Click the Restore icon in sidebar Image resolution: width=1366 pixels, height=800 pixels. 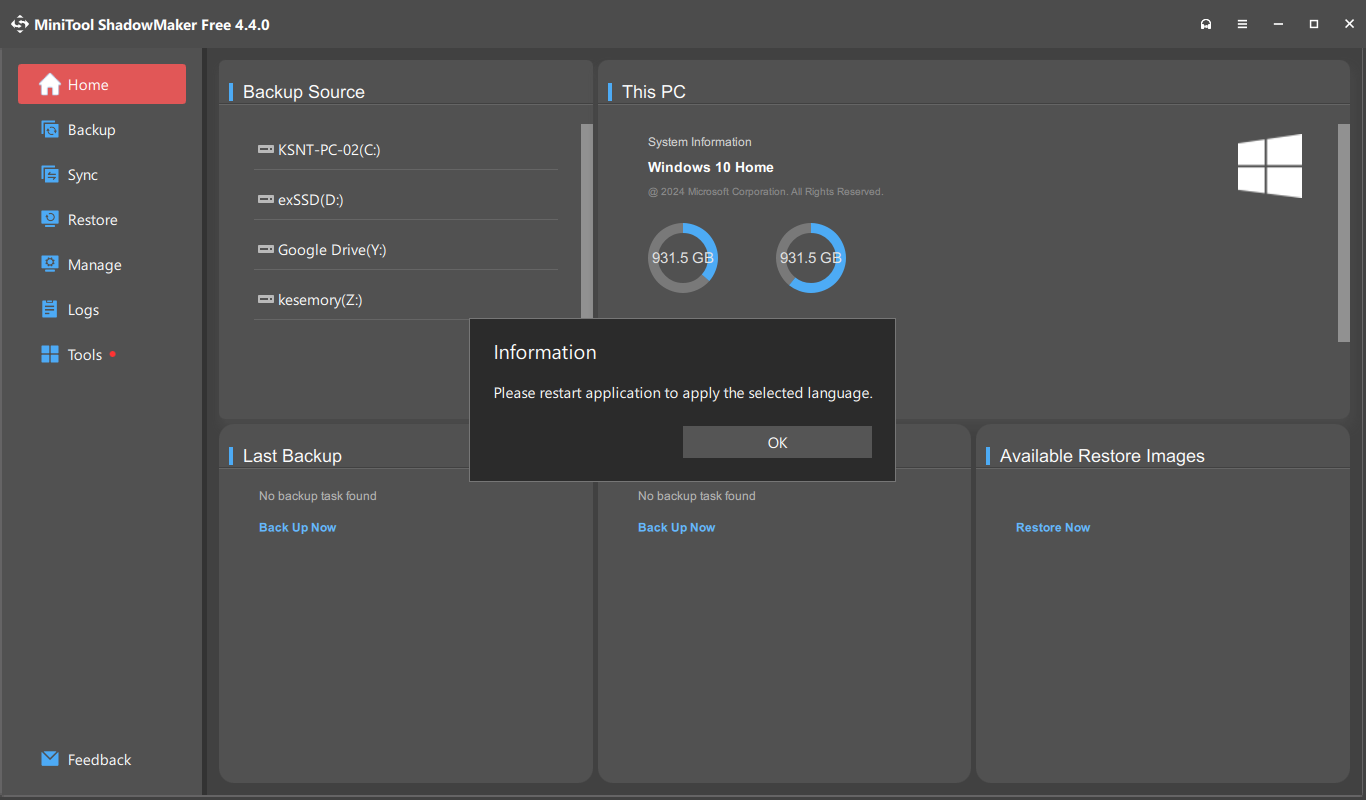[x=50, y=220]
